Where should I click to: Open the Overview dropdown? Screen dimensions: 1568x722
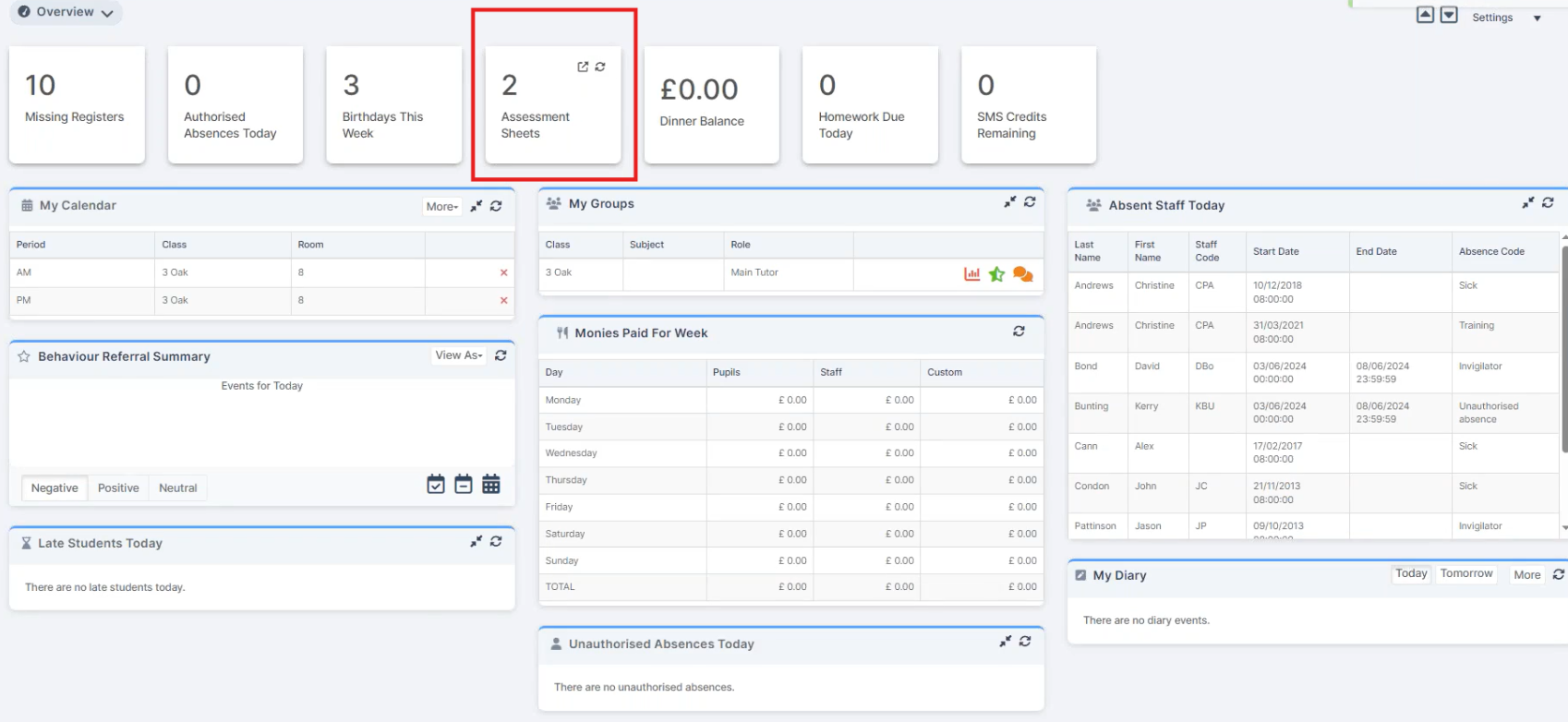tap(66, 12)
